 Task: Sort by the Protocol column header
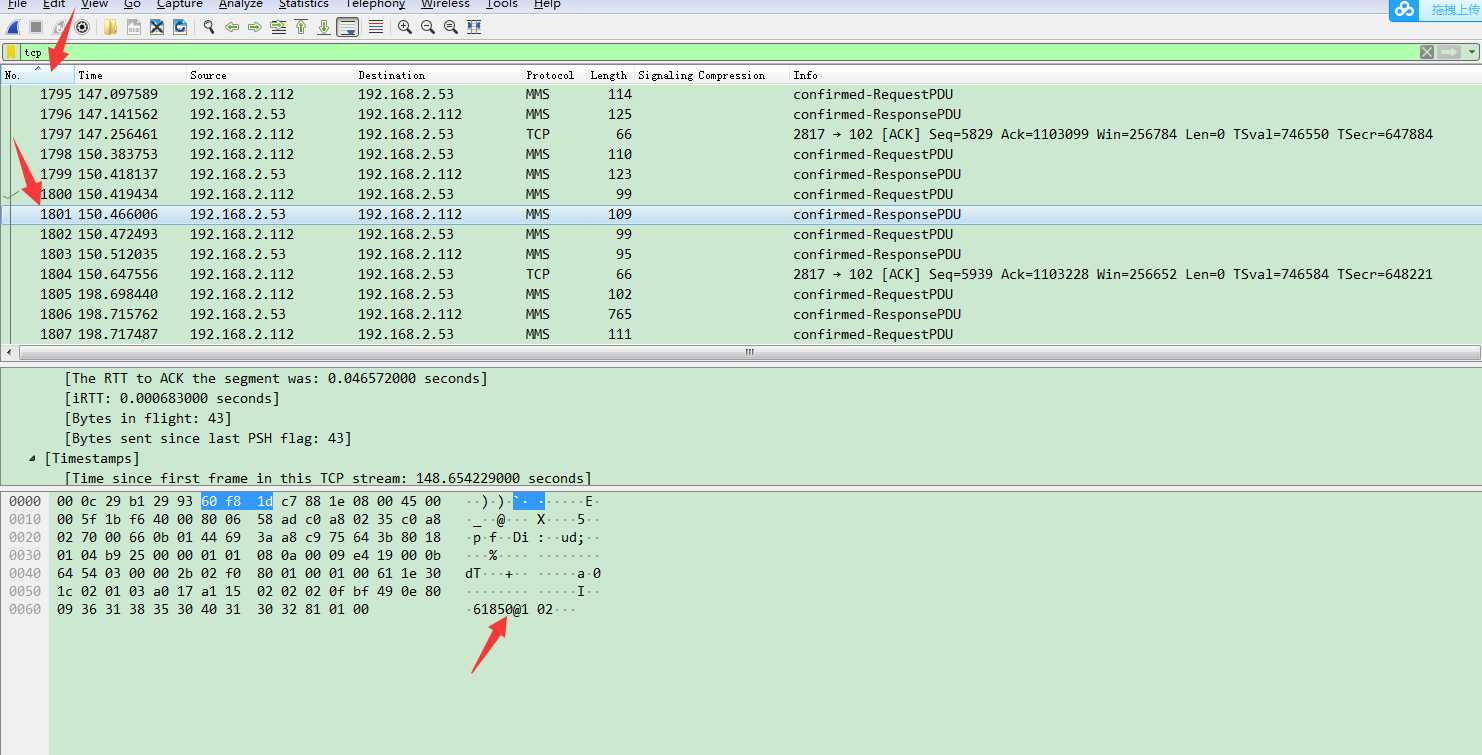555,75
